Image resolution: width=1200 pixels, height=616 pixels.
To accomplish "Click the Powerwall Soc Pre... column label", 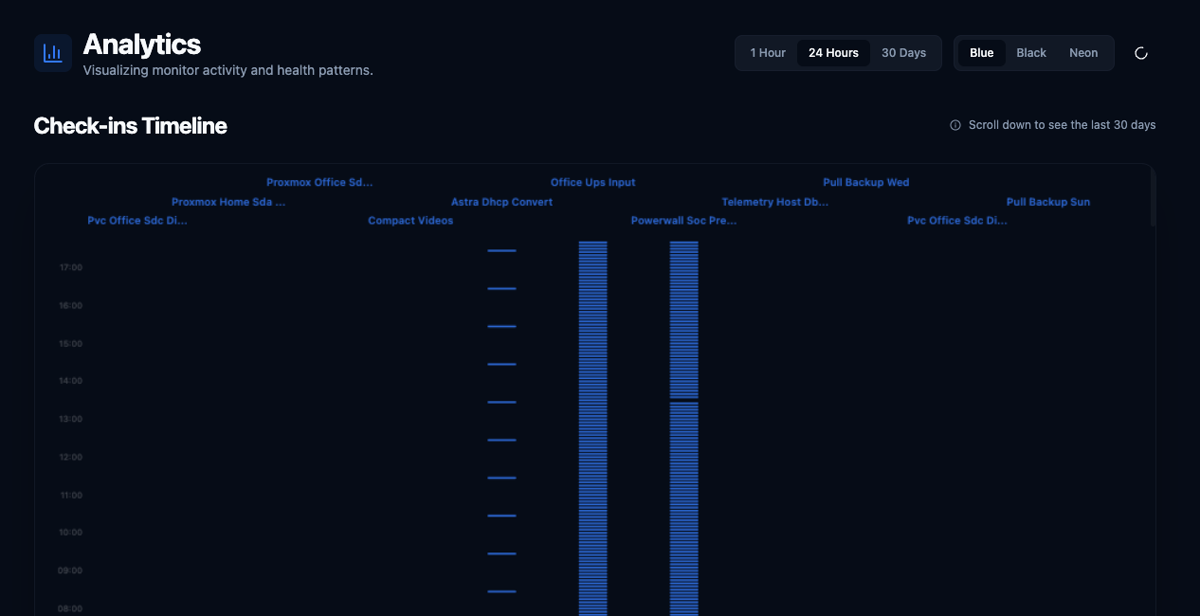I will pos(684,221).
